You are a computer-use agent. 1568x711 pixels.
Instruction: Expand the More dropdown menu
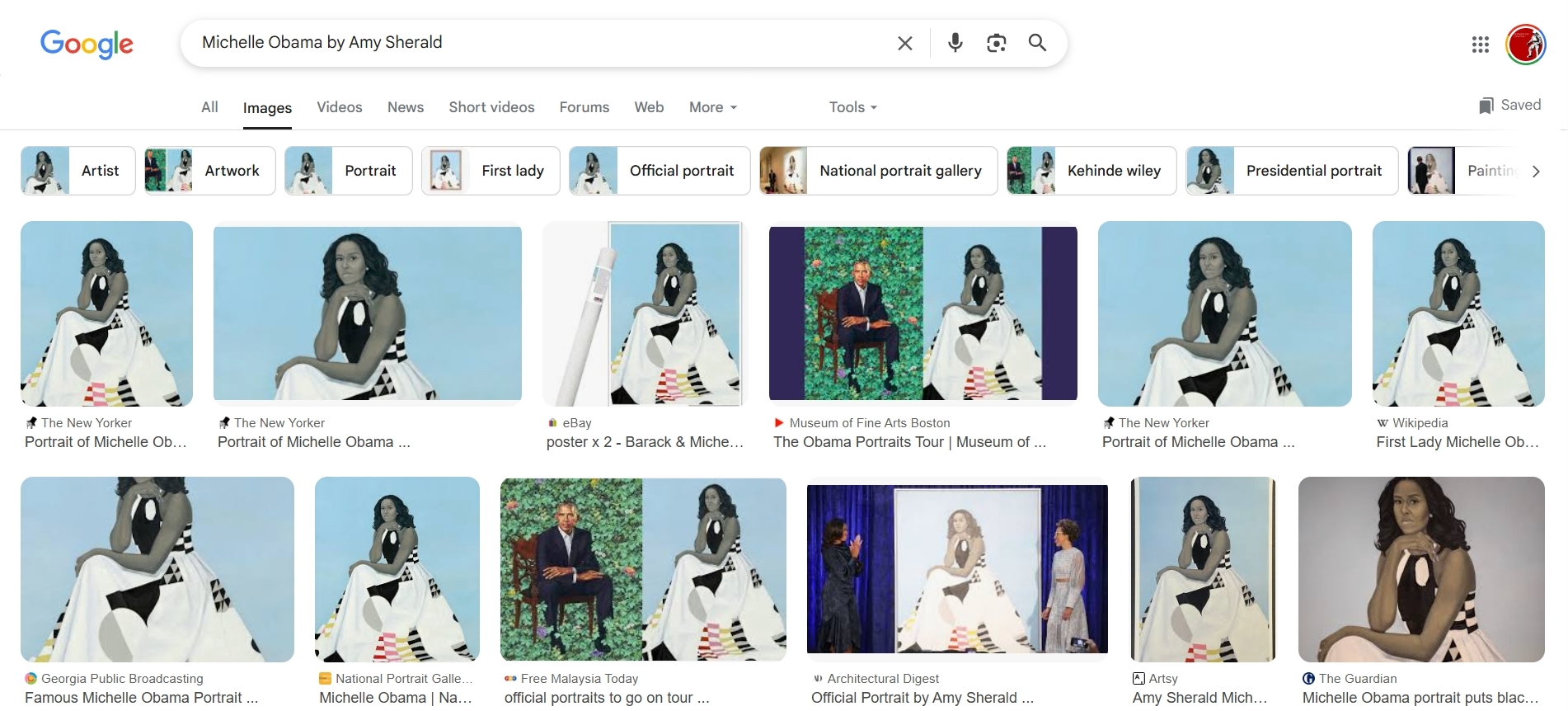point(713,107)
